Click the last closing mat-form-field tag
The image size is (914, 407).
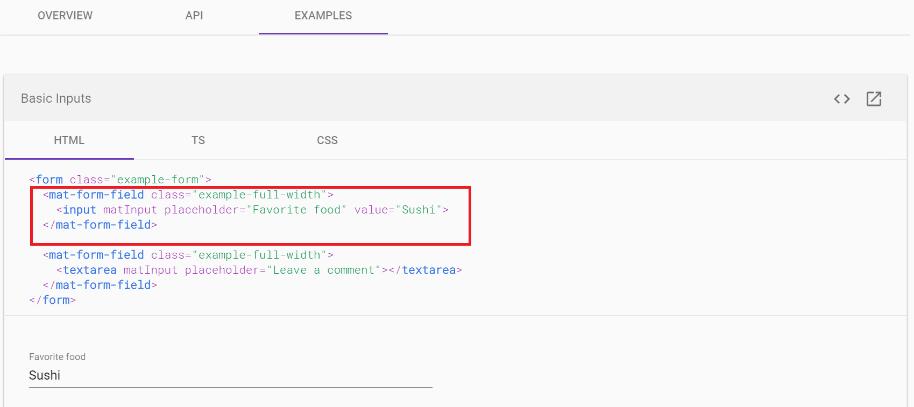click(x=100, y=285)
